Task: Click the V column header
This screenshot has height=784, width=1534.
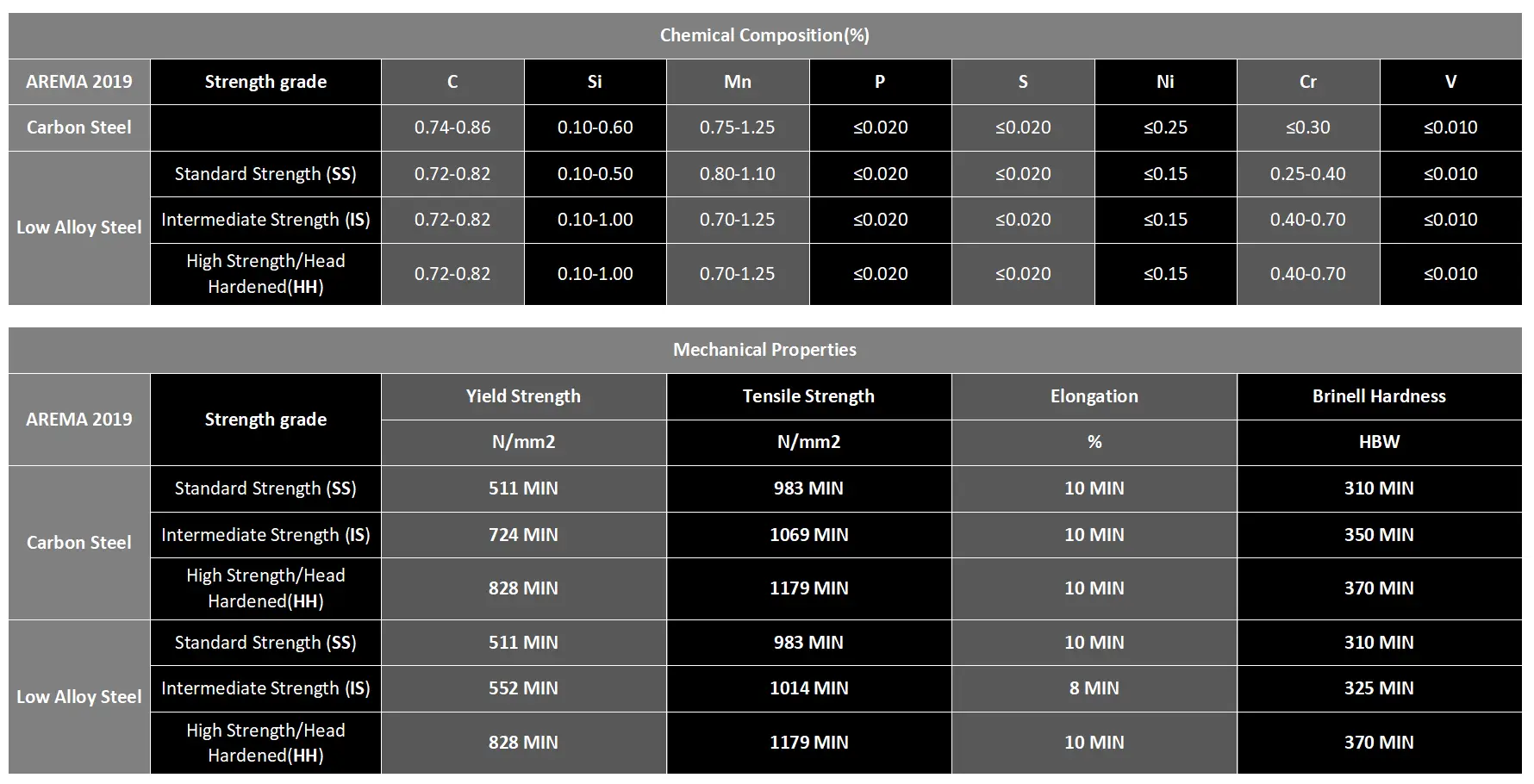Action: point(1450,82)
